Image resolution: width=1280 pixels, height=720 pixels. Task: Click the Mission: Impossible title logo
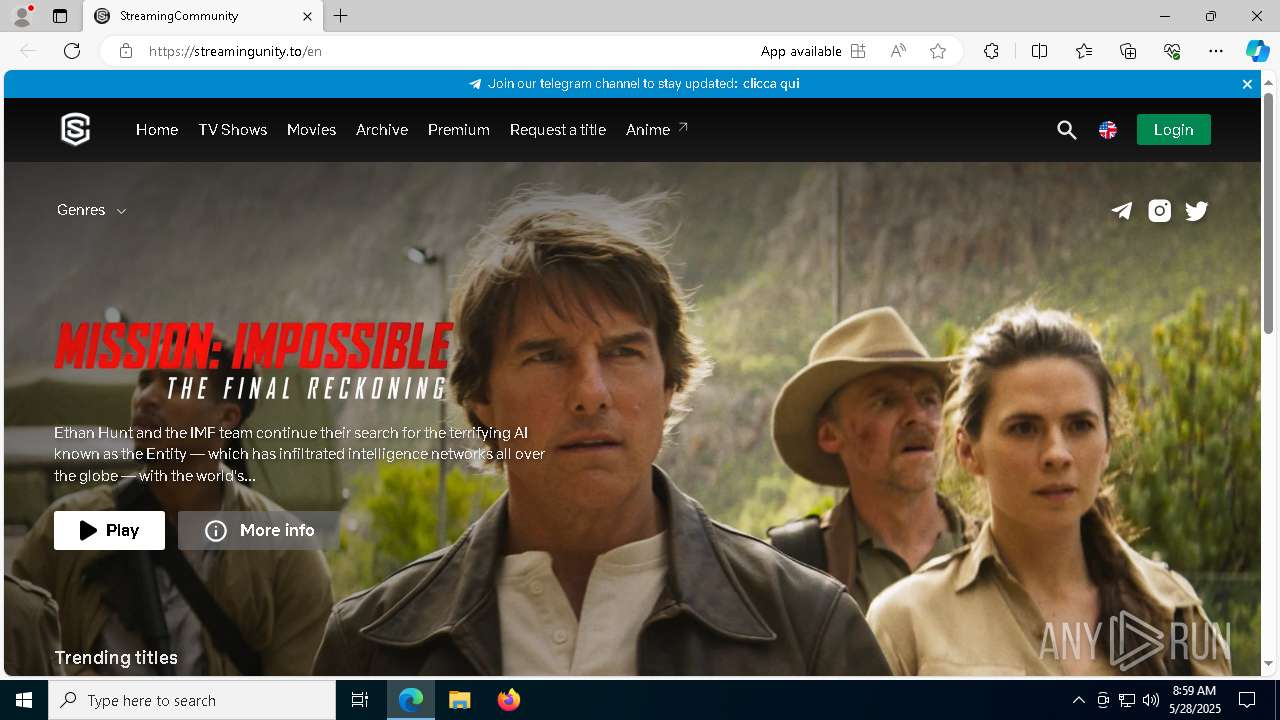pos(253,361)
